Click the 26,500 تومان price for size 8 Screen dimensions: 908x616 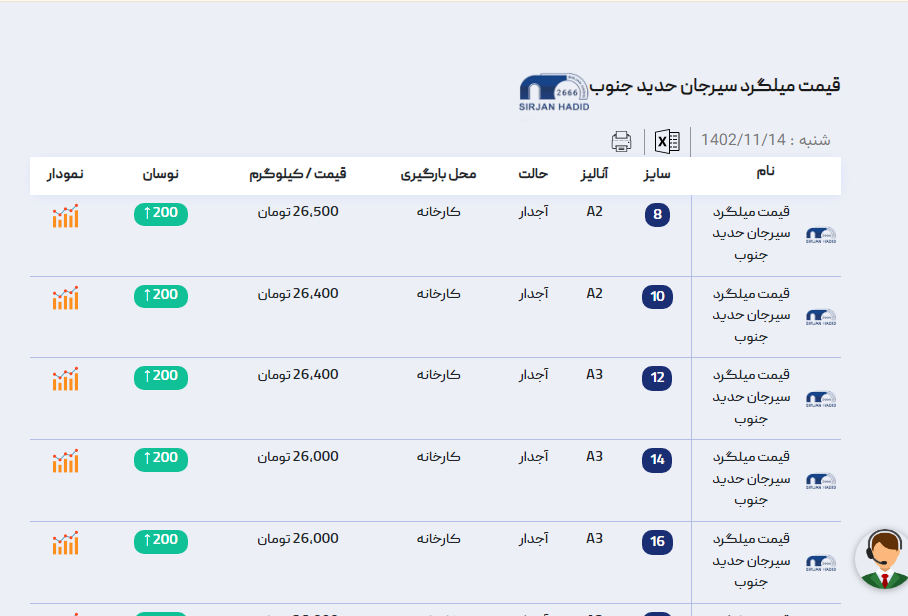(x=298, y=212)
